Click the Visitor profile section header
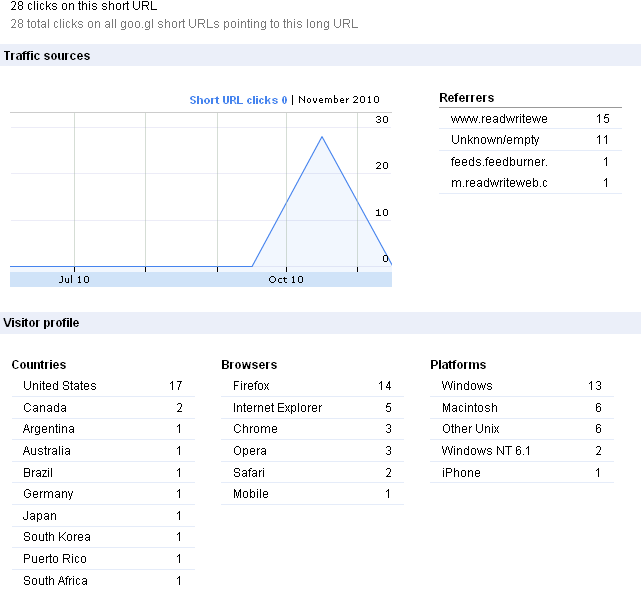 pyautogui.click(x=41, y=323)
